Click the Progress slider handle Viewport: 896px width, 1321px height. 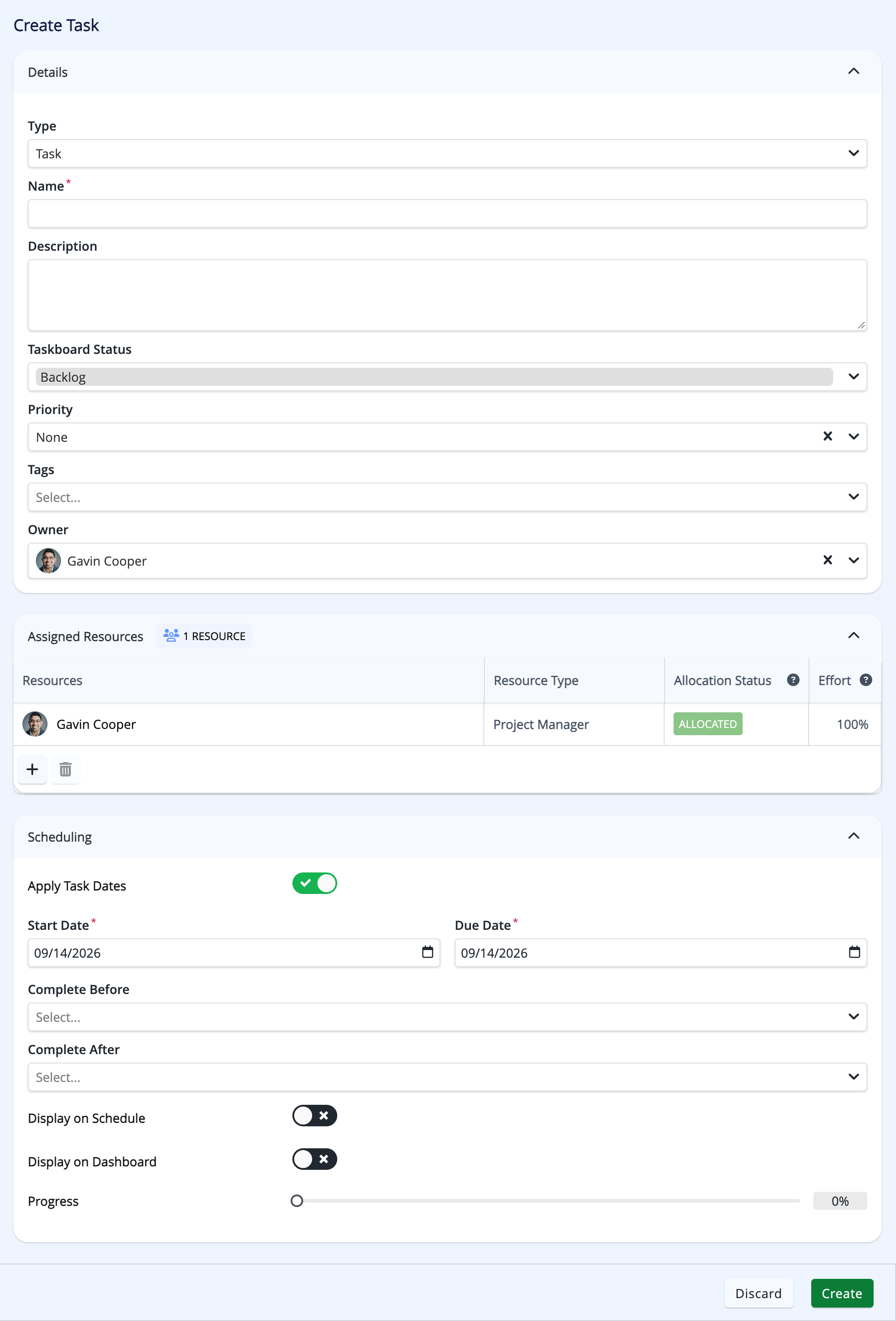click(296, 1200)
